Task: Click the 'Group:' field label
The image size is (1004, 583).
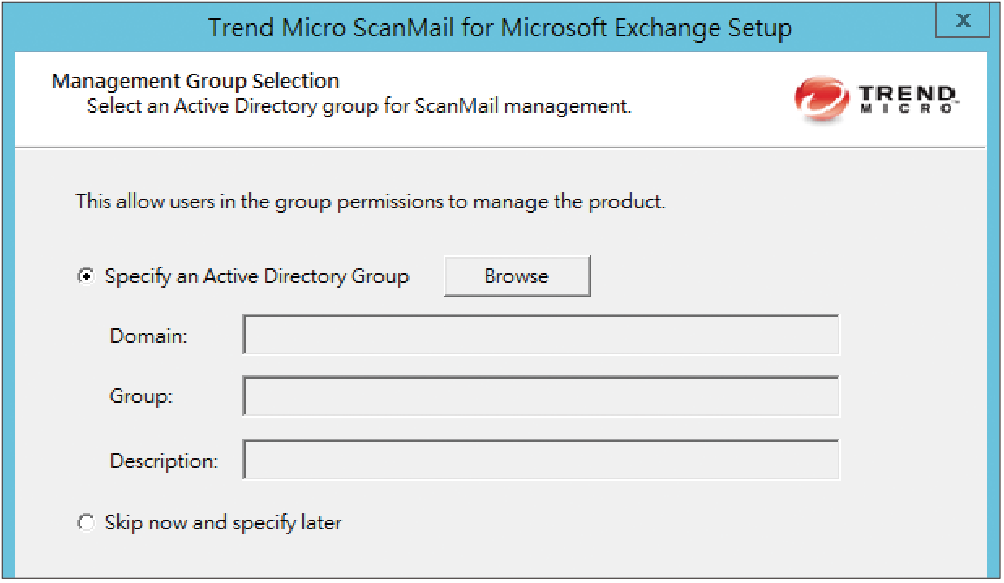Action: 141,396
